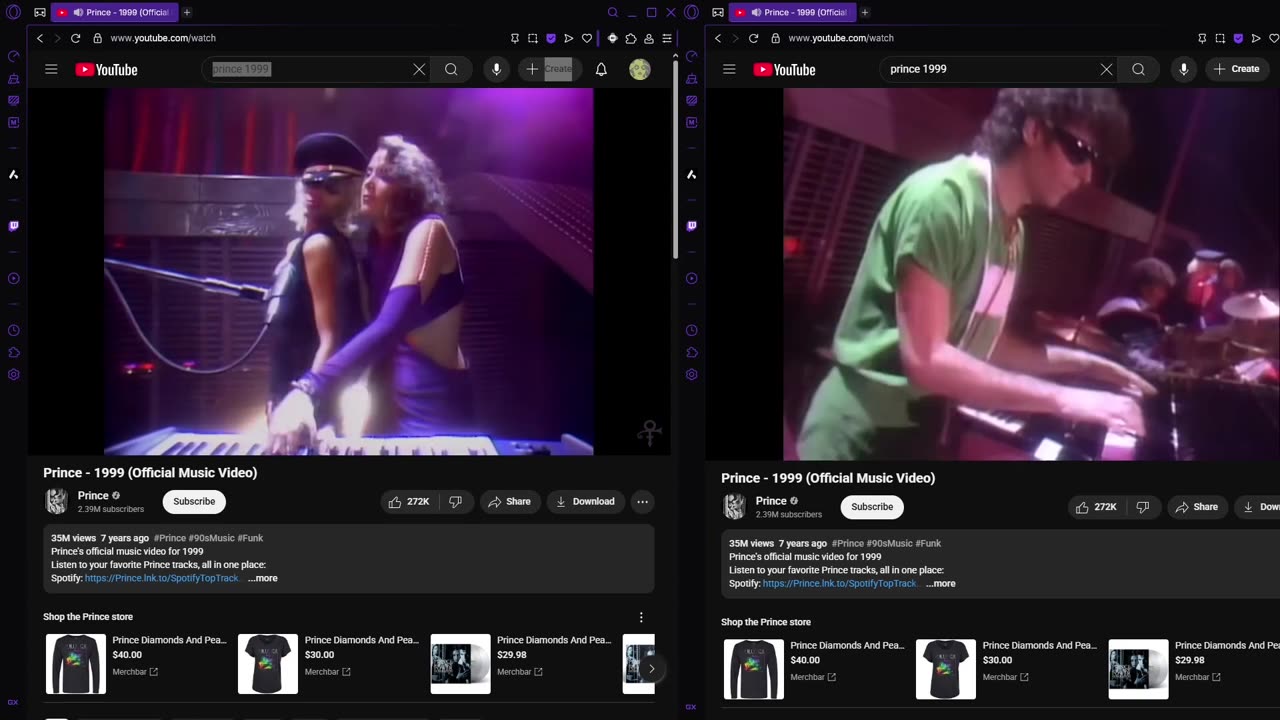This screenshot has height=720, width=1280.
Task: Open Easy Setup in left window toolbar
Action: [x=667, y=38]
